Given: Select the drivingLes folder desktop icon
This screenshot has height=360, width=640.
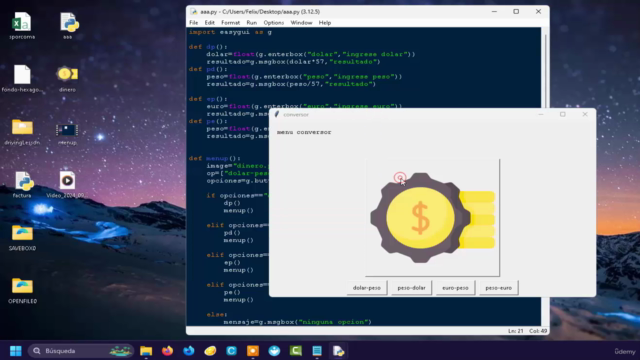Looking at the screenshot, I should tap(22, 131).
